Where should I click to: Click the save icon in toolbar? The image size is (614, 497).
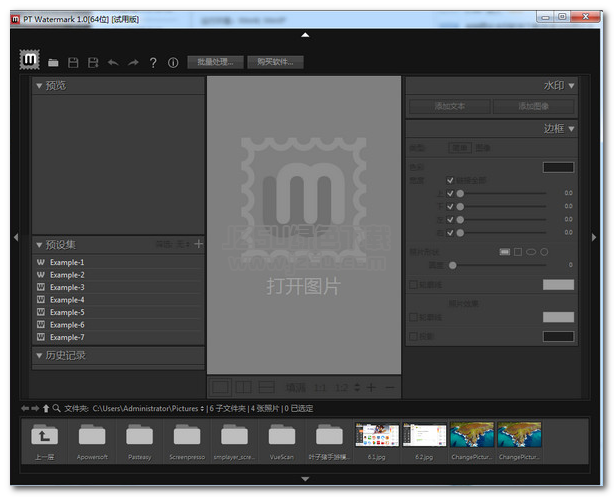[x=73, y=63]
